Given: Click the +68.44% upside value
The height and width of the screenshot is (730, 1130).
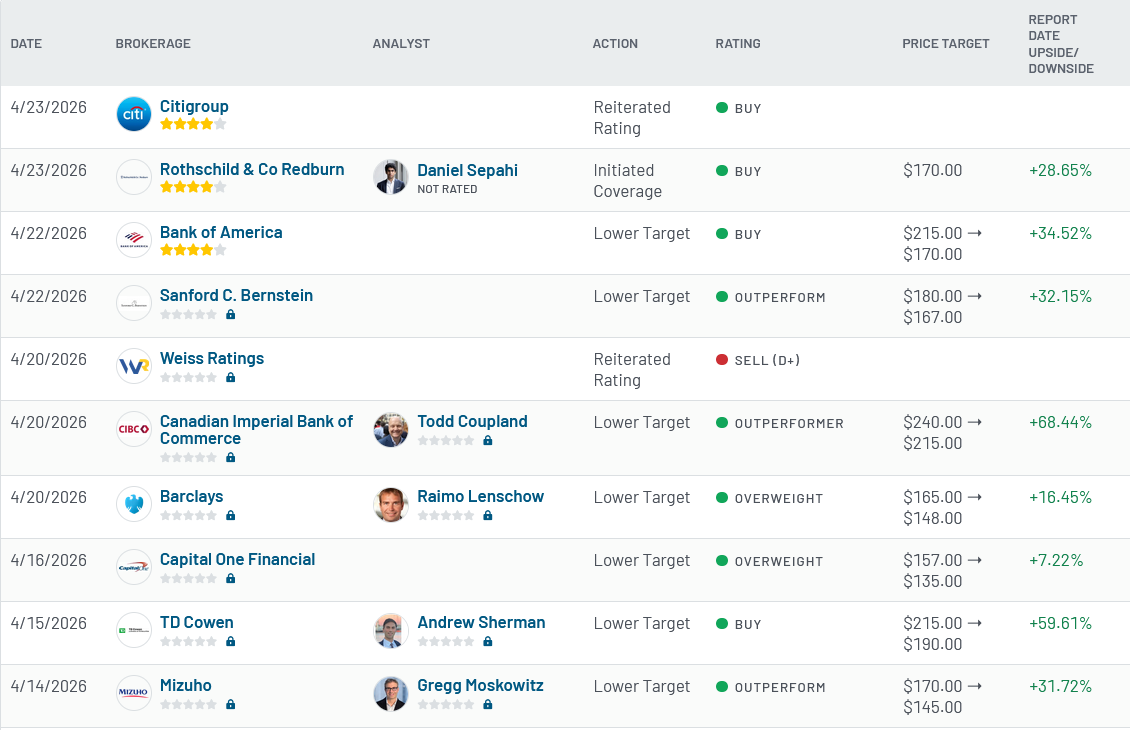Looking at the screenshot, I should (x=1060, y=422).
